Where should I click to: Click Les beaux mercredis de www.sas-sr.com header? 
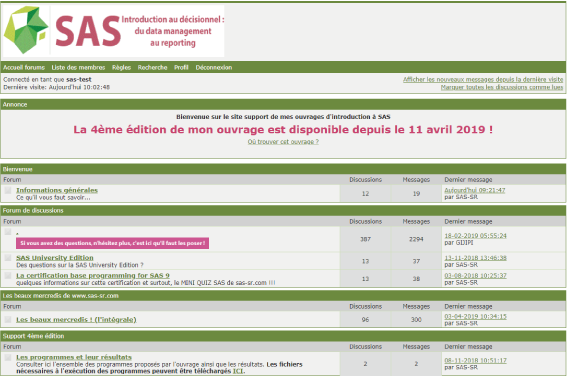click(283, 296)
